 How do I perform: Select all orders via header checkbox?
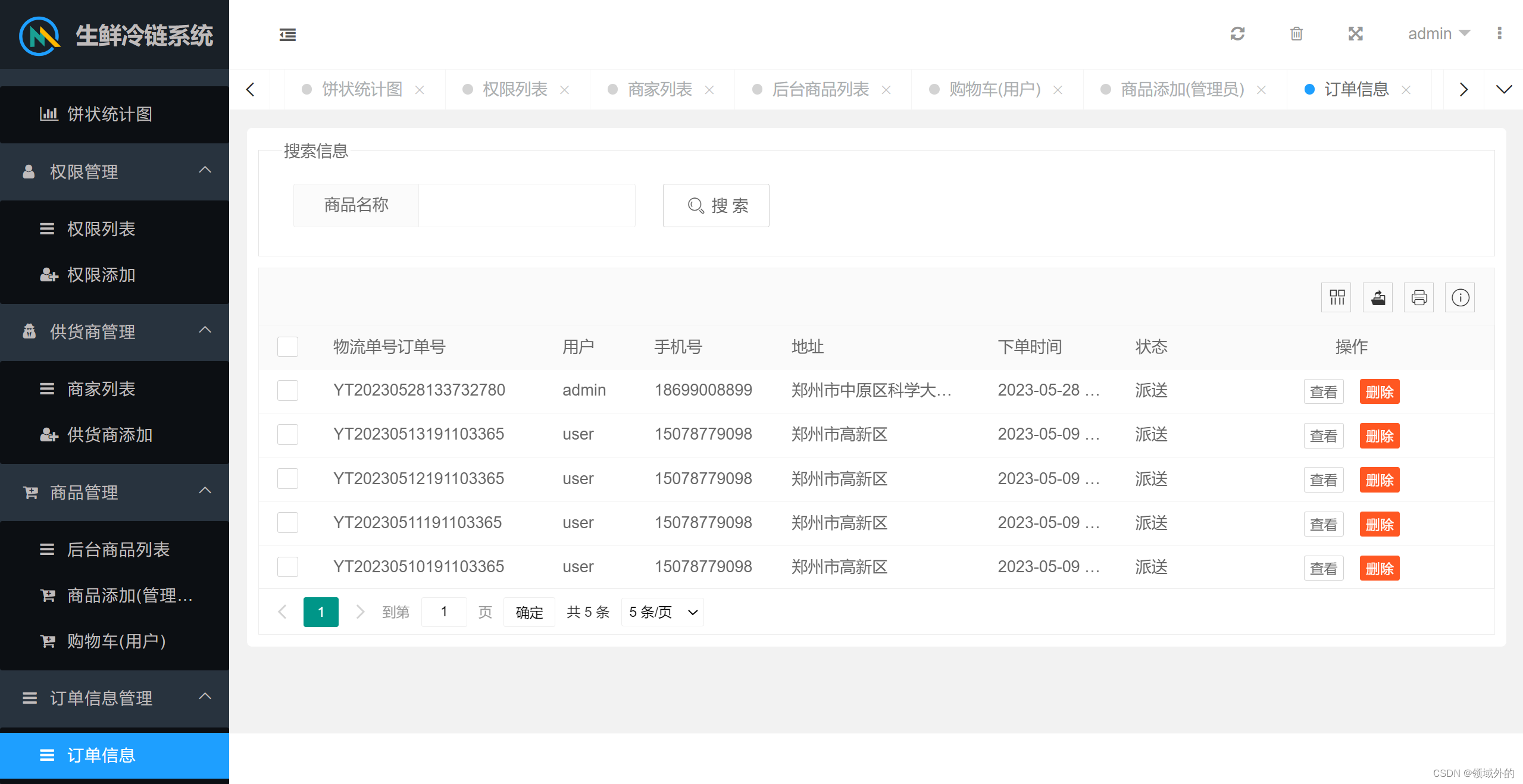click(x=287, y=346)
